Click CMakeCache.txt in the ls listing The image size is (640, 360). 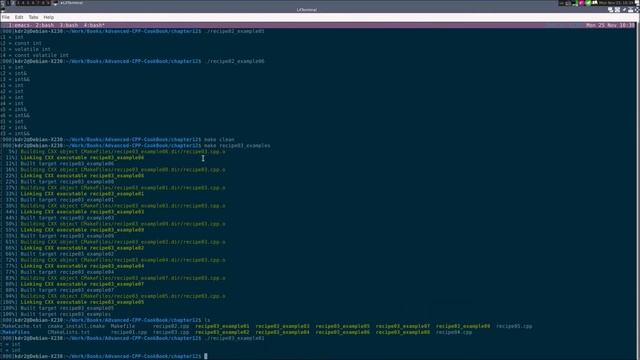21,327
